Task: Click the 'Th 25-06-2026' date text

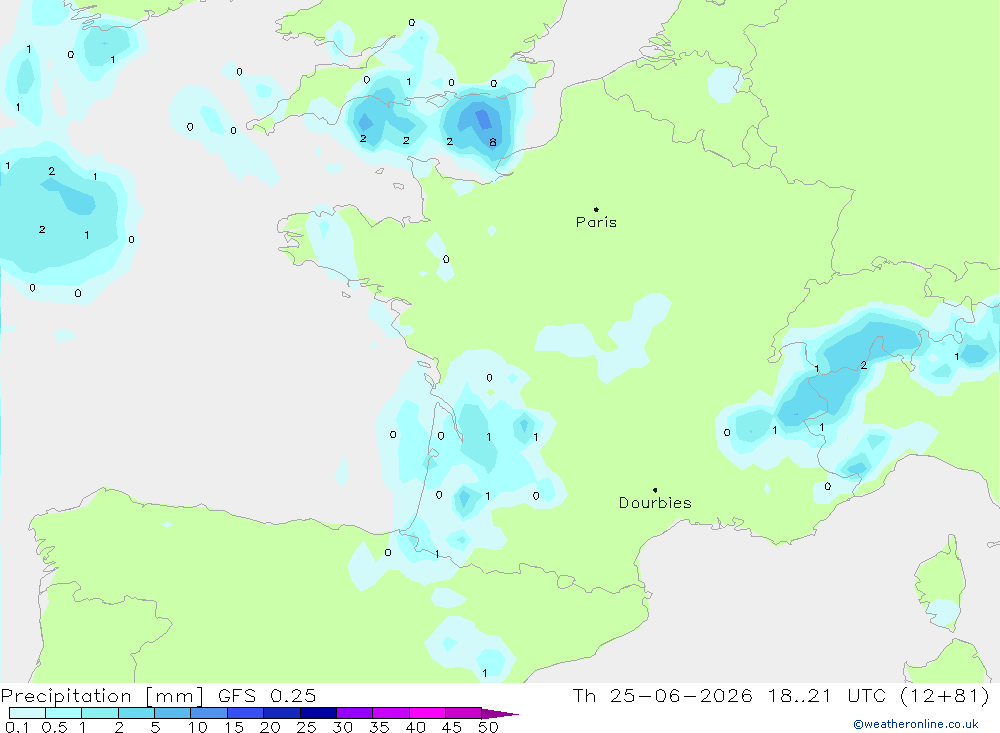Action: 662,695
